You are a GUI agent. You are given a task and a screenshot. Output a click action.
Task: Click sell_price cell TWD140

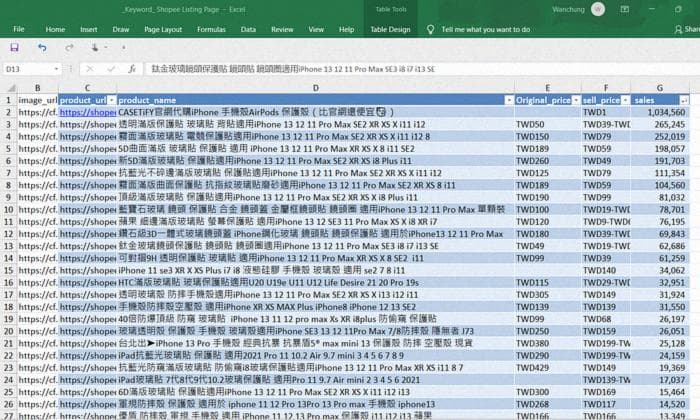(606, 270)
